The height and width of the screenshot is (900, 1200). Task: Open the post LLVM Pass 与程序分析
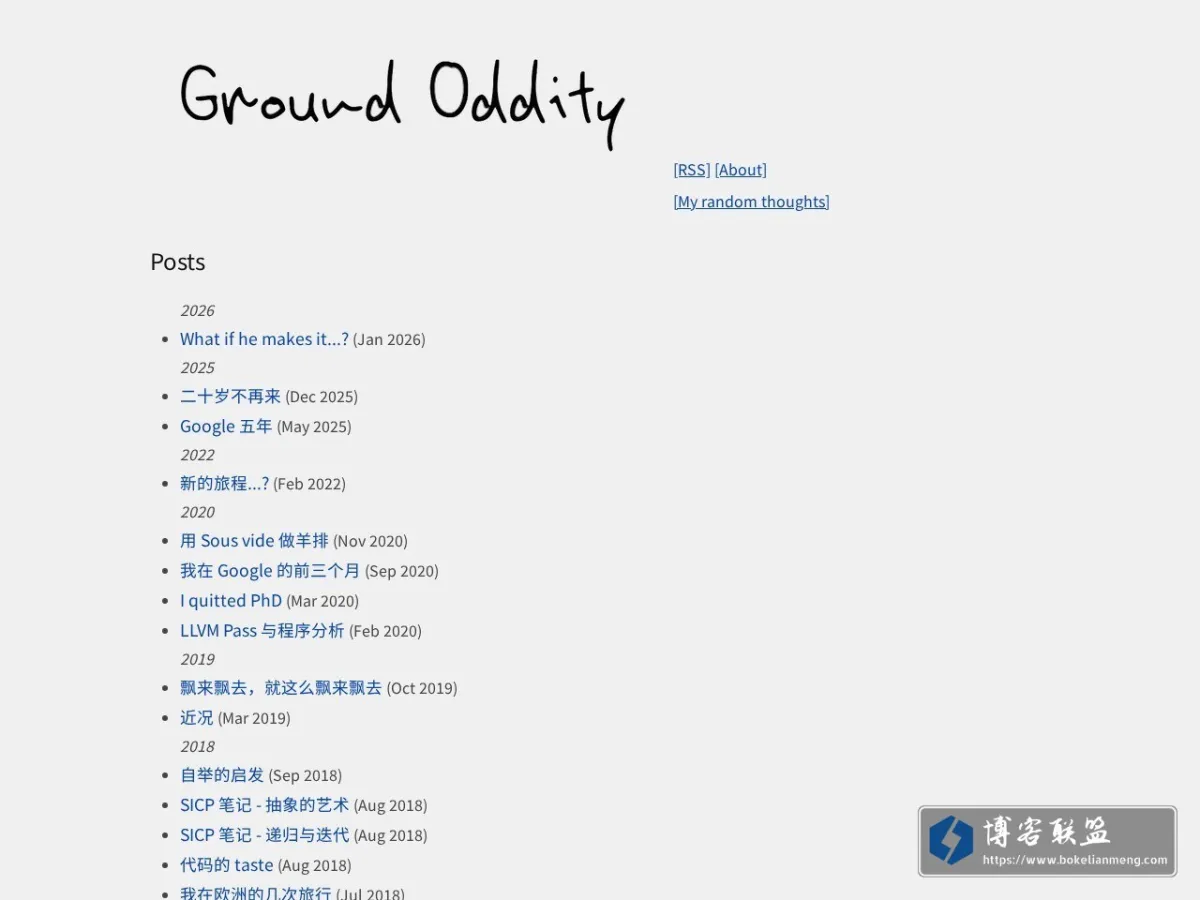(262, 630)
